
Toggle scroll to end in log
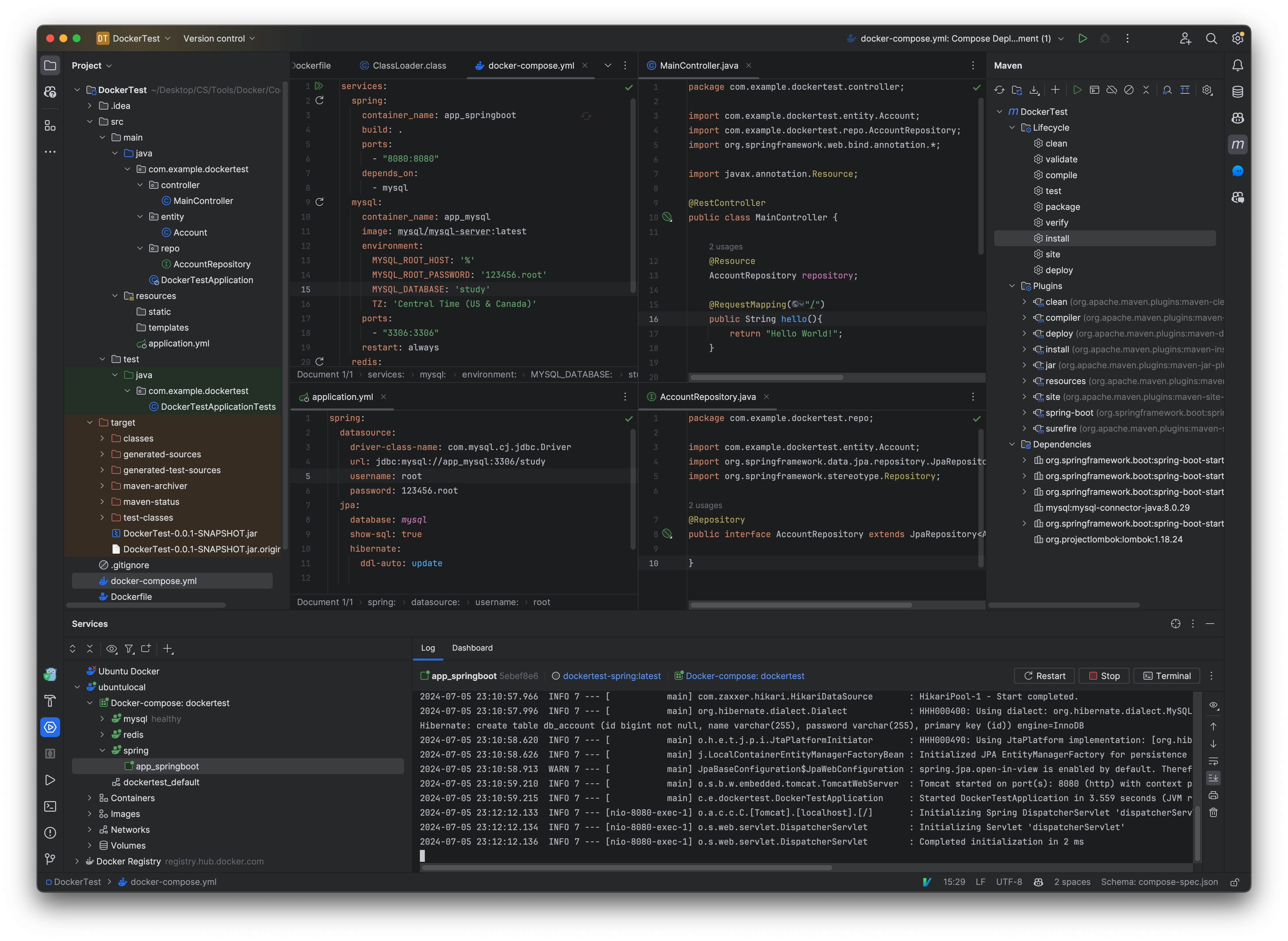pyautogui.click(x=1213, y=778)
